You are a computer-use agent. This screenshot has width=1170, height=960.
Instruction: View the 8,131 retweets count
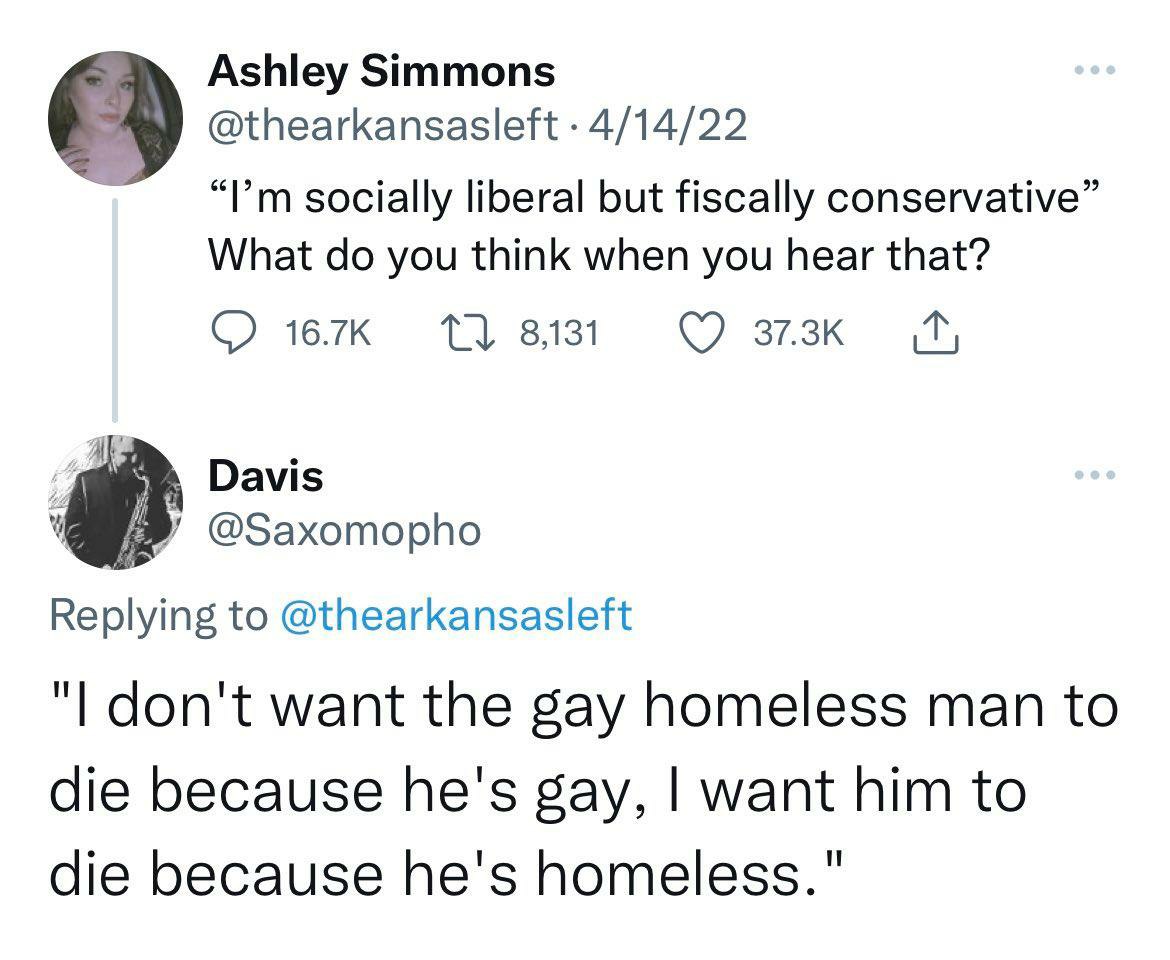point(559,333)
